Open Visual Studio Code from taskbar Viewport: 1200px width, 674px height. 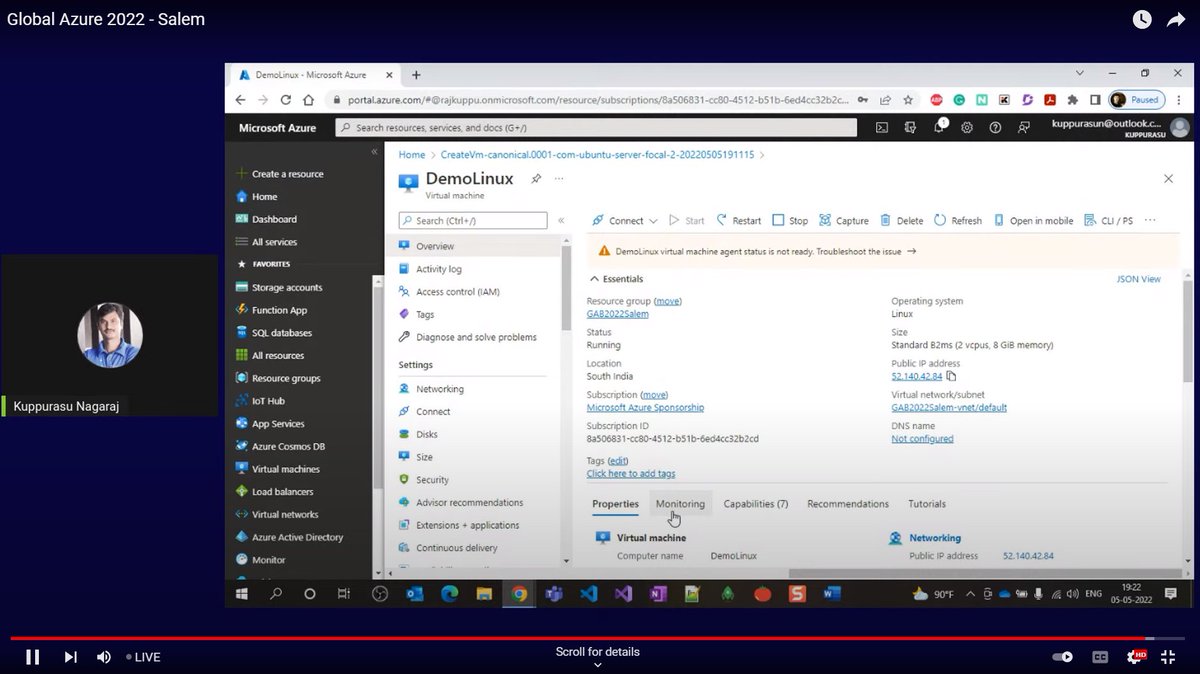(x=588, y=593)
